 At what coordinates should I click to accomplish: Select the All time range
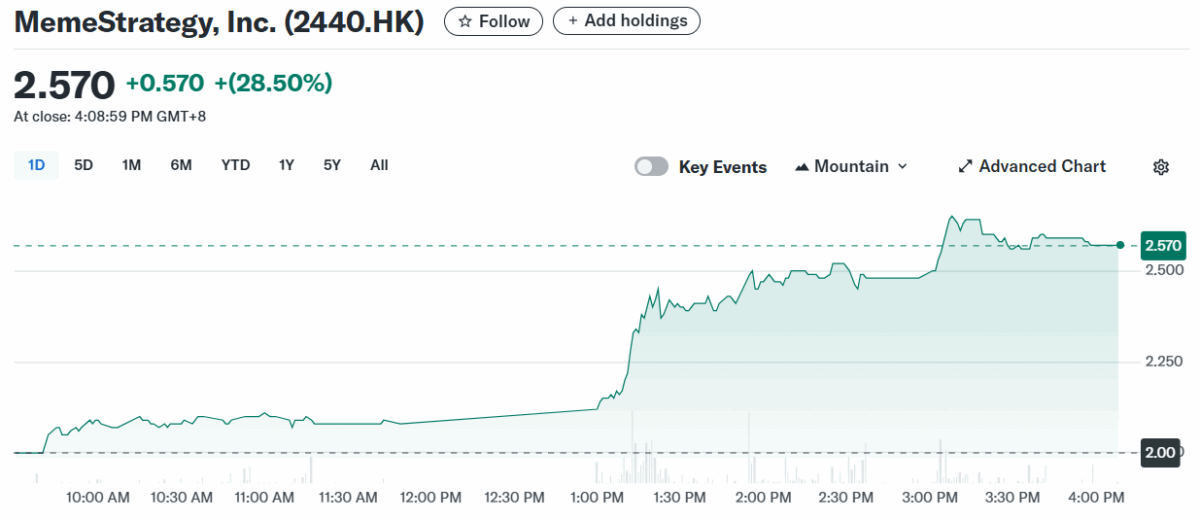379,165
